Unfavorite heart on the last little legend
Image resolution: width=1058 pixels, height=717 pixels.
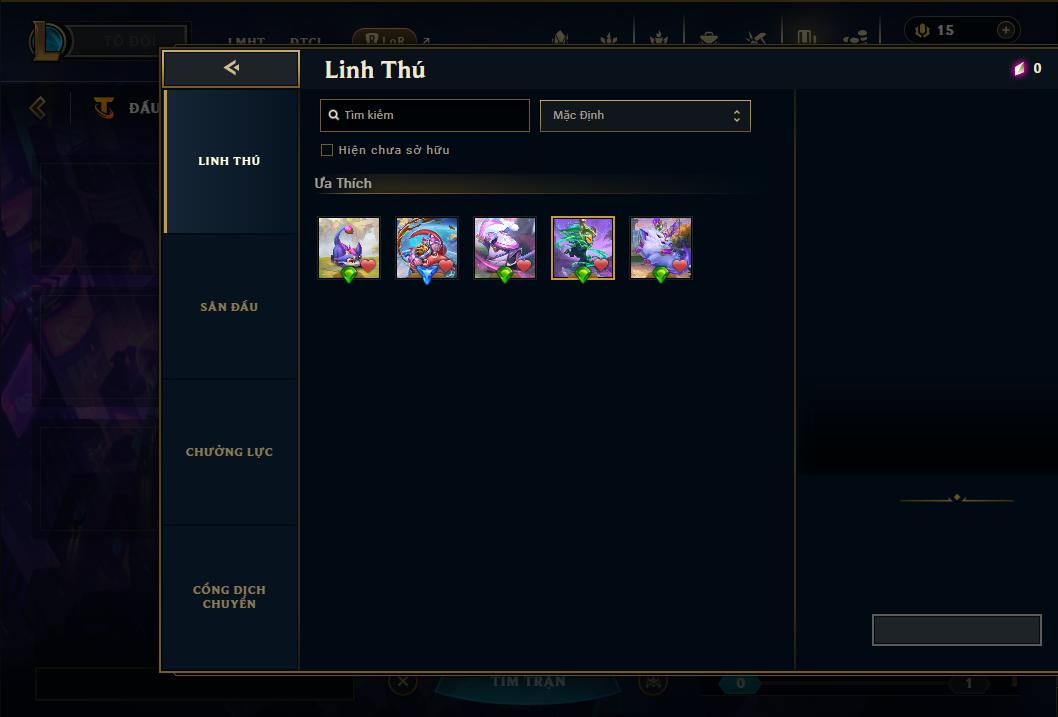[x=679, y=266]
